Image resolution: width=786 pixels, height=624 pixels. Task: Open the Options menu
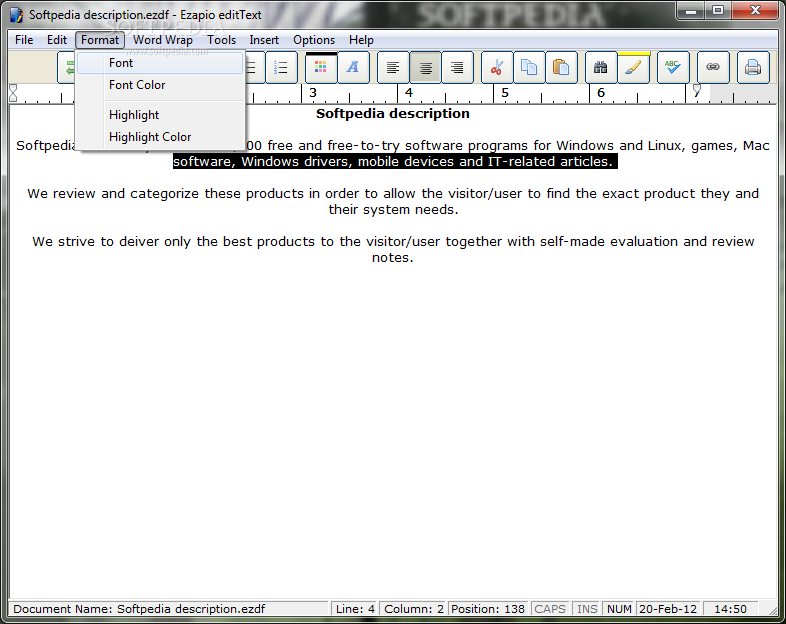tap(314, 40)
